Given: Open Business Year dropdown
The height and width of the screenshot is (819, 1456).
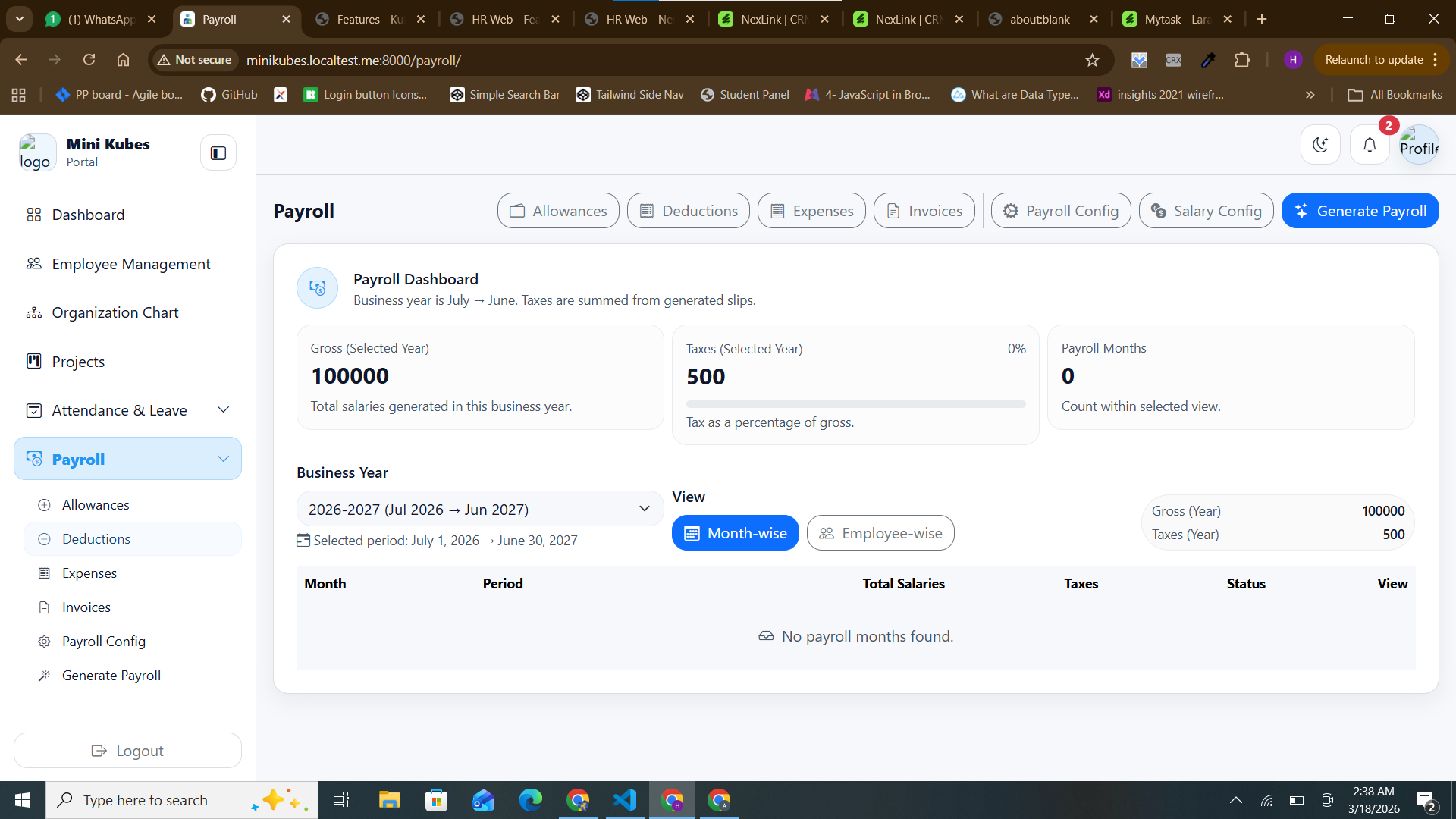Looking at the screenshot, I should (479, 509).
